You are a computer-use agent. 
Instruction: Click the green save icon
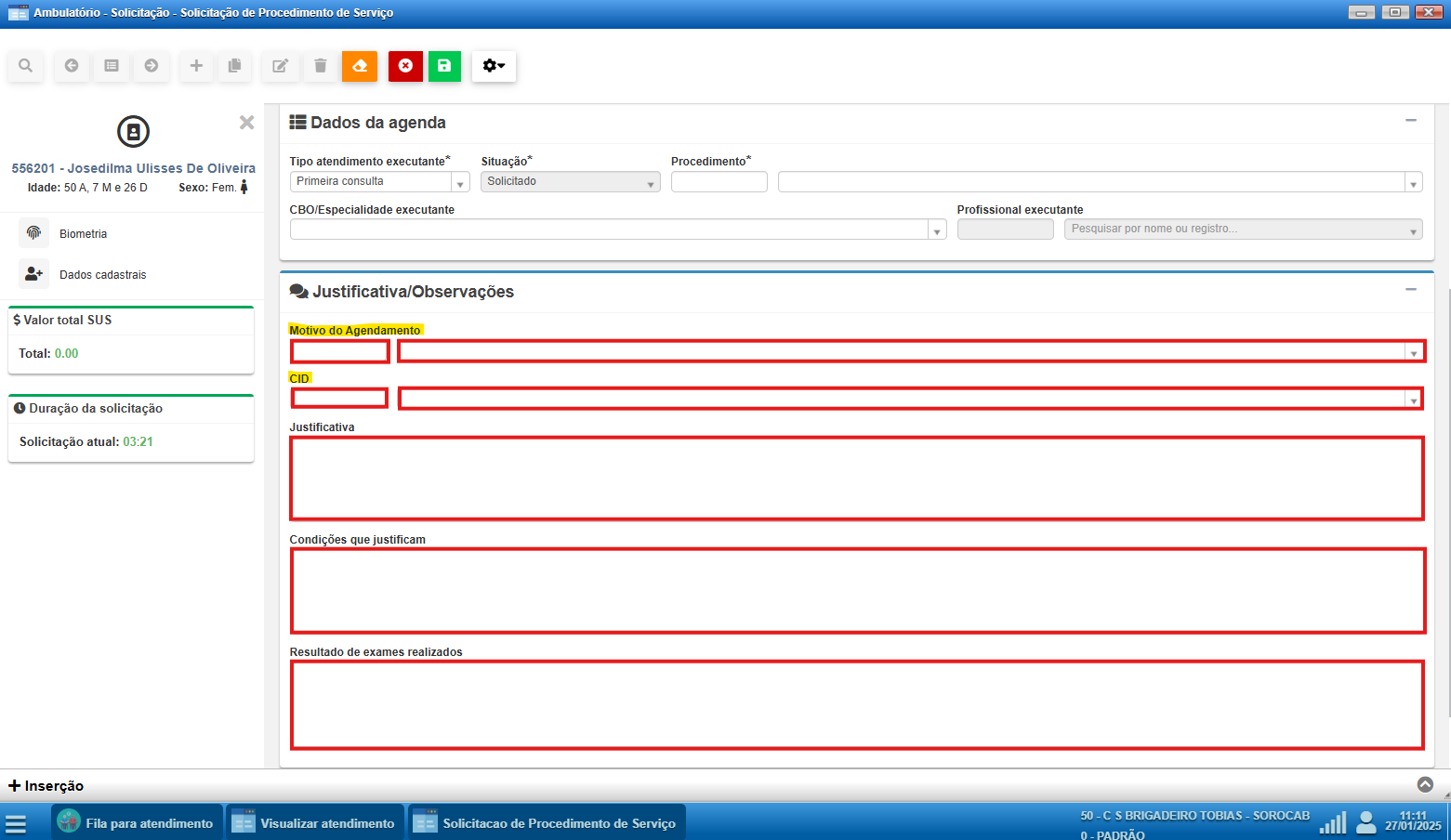click(444, 66)
